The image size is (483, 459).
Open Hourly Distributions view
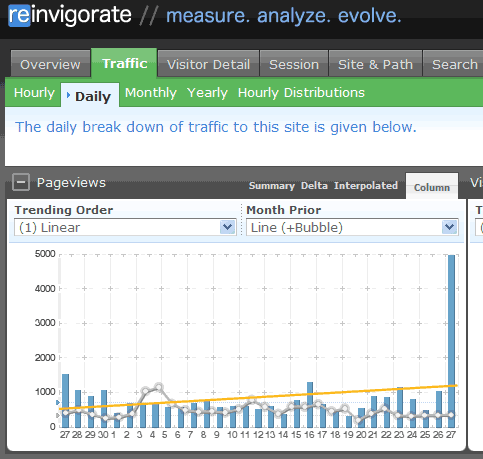[301, 93]
